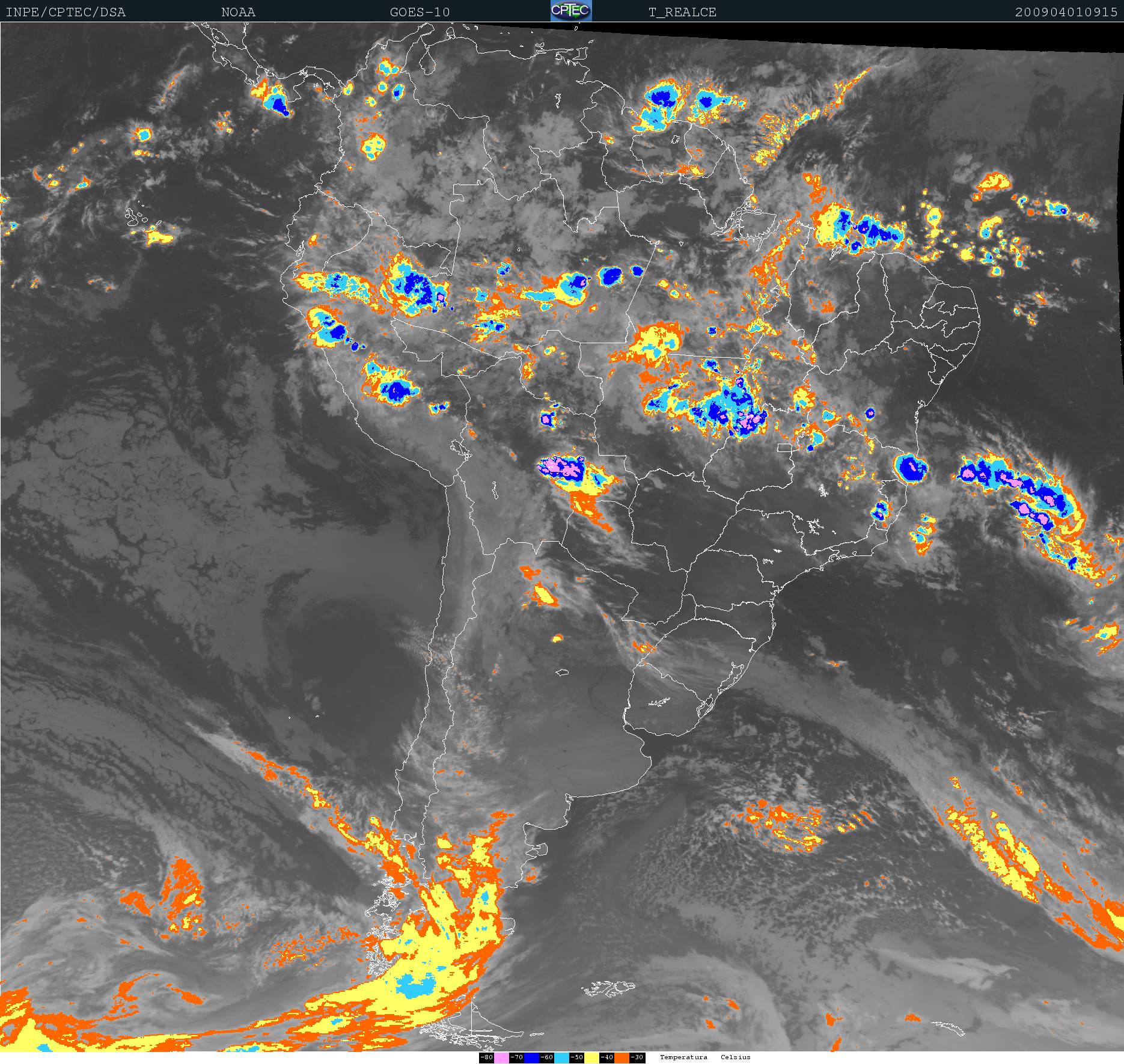1124x1064 pixels.
Task: Click the Falkland Islands outline on map
Action: click(x=608, y=987)
